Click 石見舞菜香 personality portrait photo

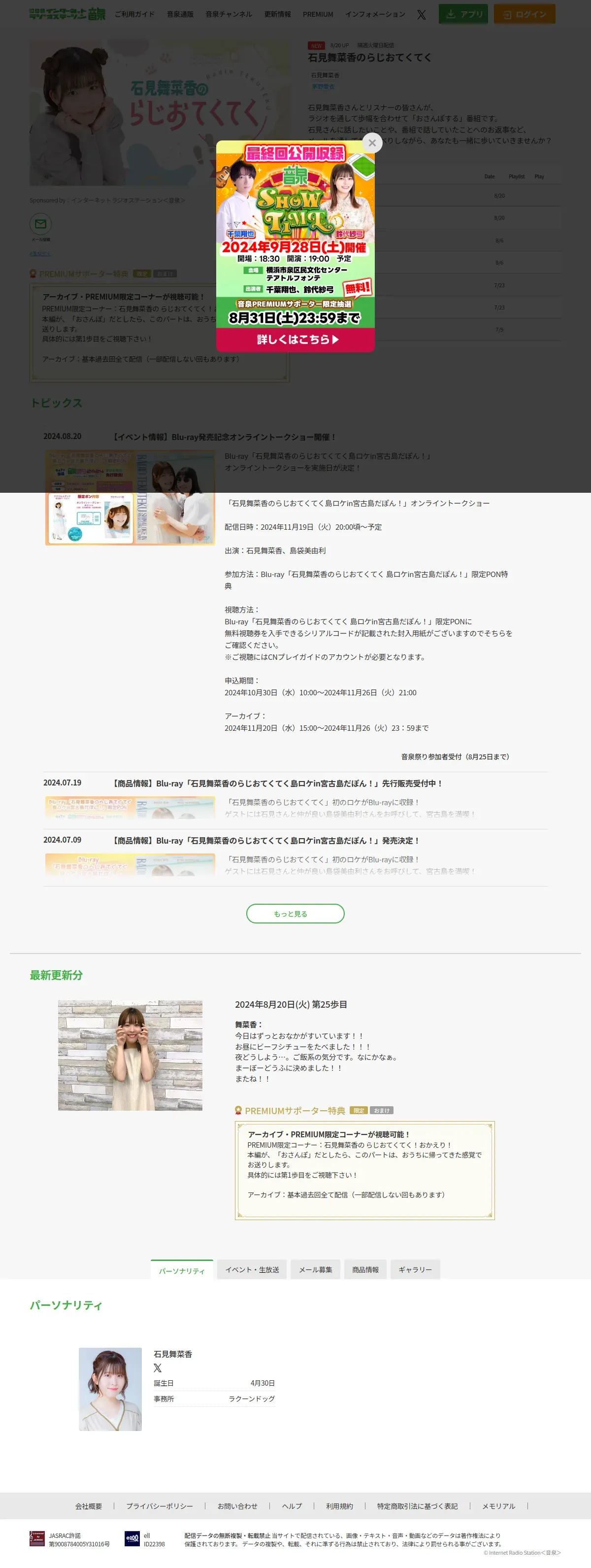[110, 1389]
